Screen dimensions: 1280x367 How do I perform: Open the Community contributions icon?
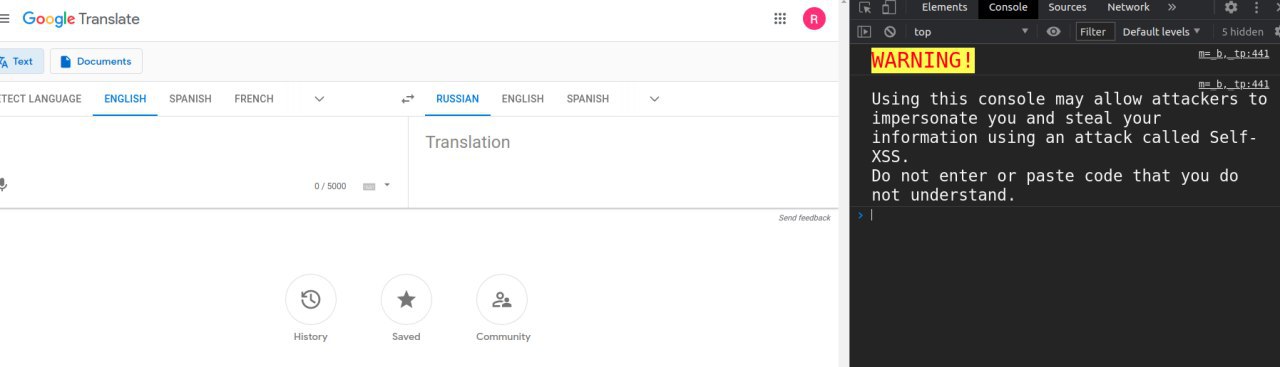coord(502,300)
